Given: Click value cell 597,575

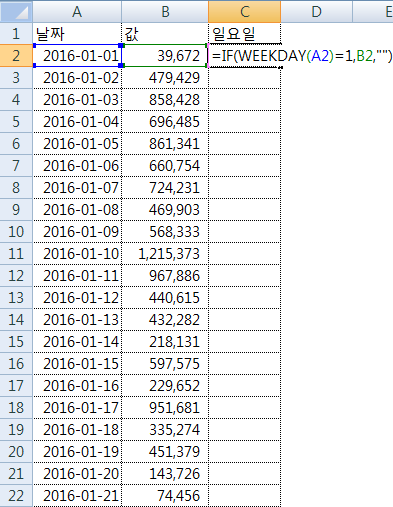Looking at the screenshot, I should (x=165, y=364).
